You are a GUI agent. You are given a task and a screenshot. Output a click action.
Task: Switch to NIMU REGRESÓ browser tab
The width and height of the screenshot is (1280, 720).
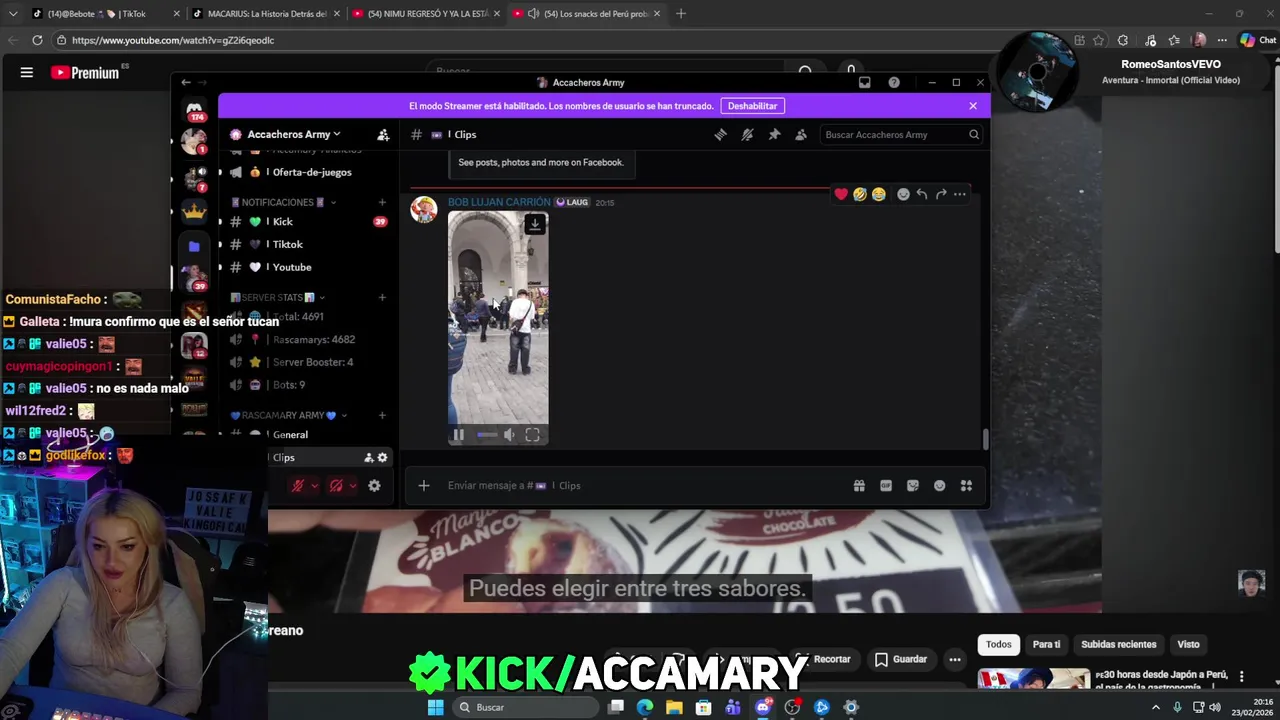427,14
